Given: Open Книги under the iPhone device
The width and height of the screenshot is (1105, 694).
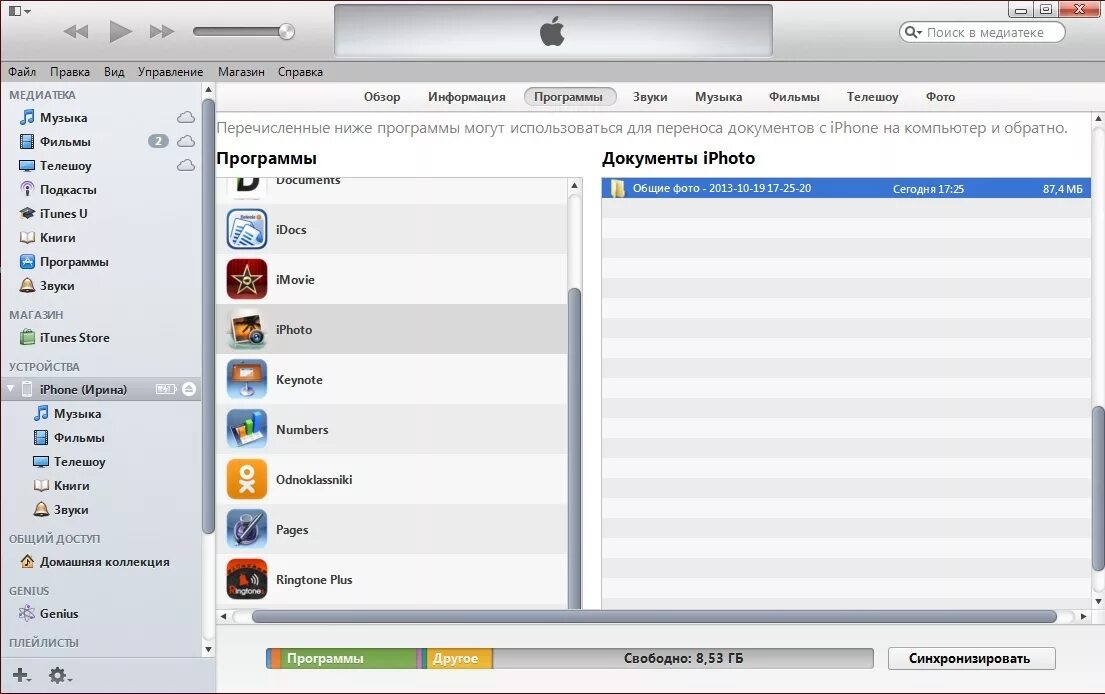Looking at the screenshot, I should (62, 485).
